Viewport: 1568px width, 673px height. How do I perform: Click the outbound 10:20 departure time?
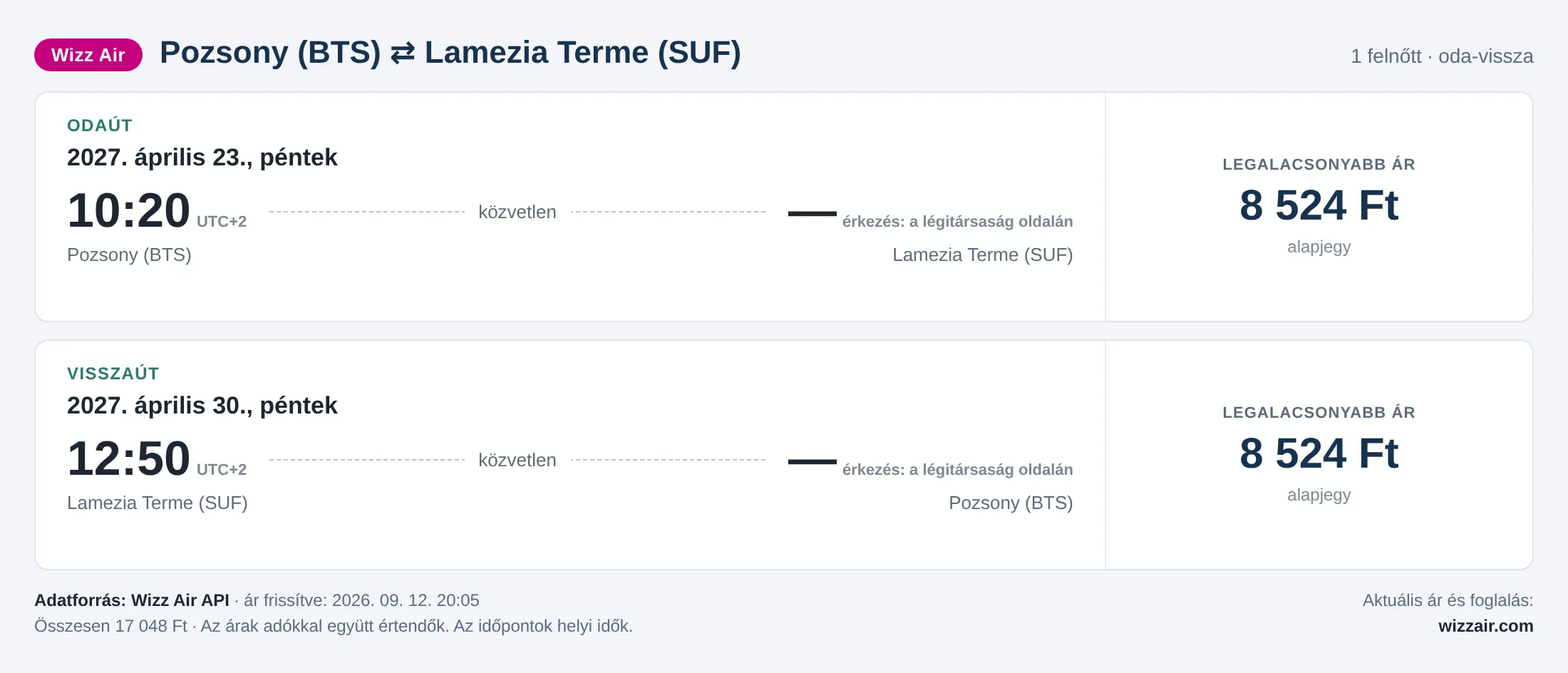tap(128, 210)
